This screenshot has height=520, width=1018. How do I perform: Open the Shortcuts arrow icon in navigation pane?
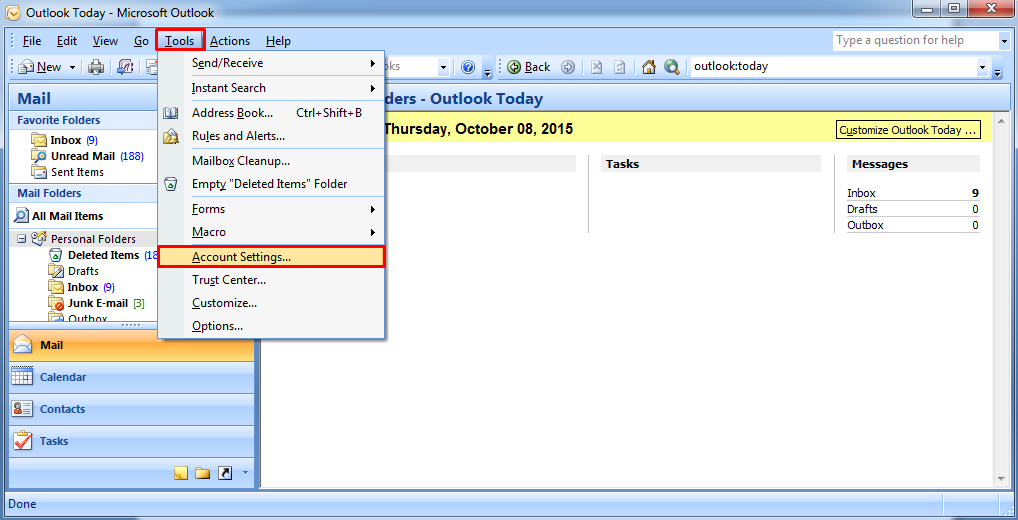click(225, 473)
